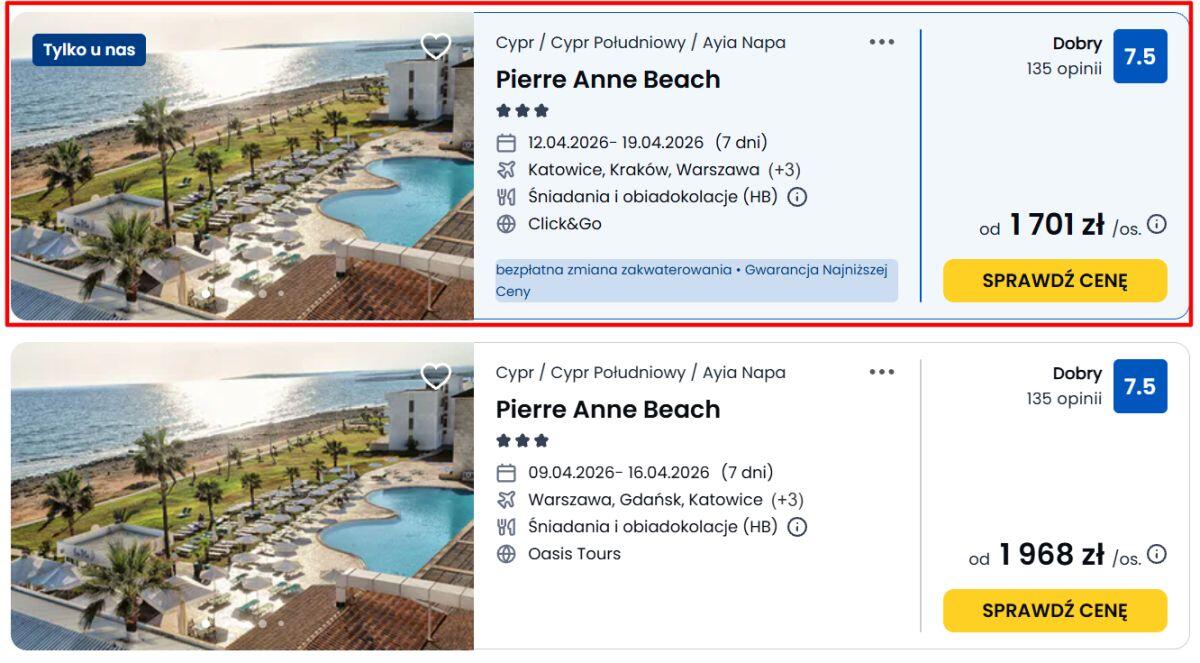Show meal plan info in first offer
This screenshot has height=663, width=1200.
(x=797, y=197)
